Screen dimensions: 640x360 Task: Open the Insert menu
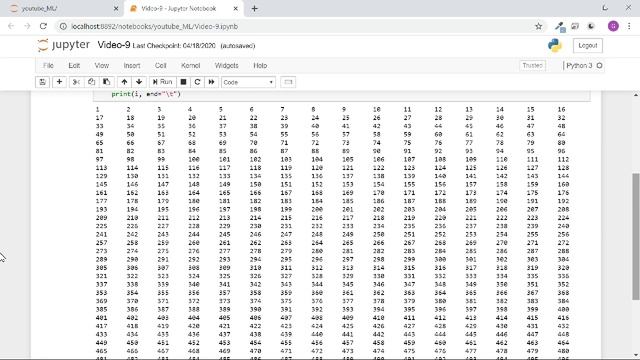(132, 66)
